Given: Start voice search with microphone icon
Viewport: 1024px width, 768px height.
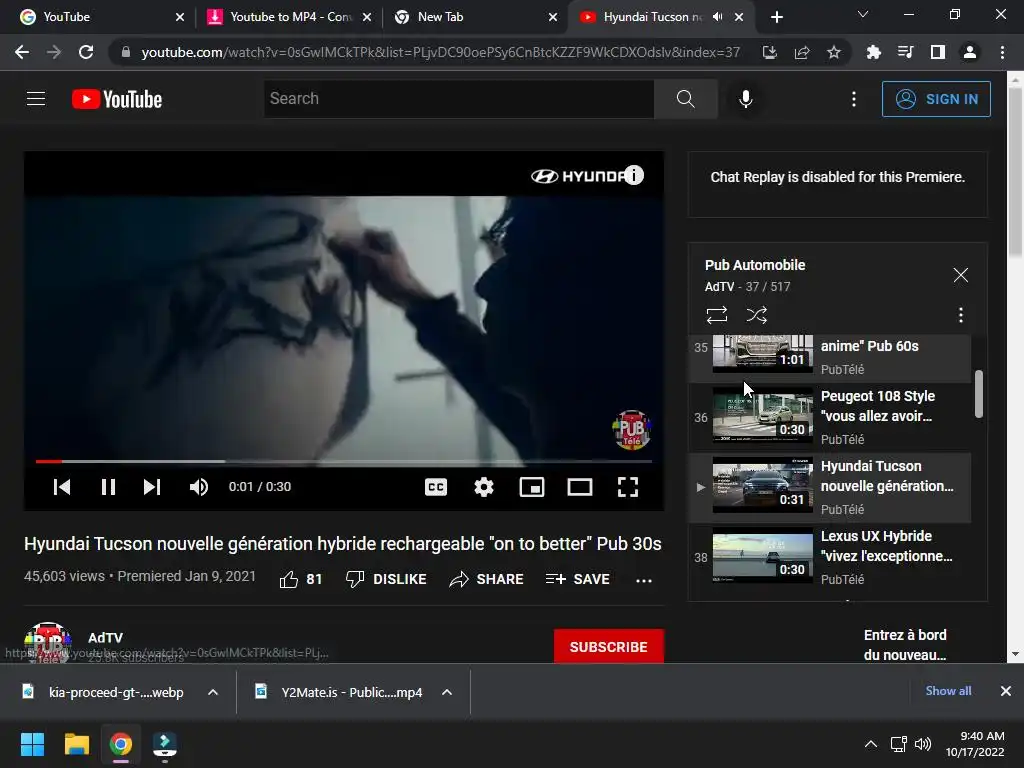Looking at the screenshot, I should coord(746,99).
